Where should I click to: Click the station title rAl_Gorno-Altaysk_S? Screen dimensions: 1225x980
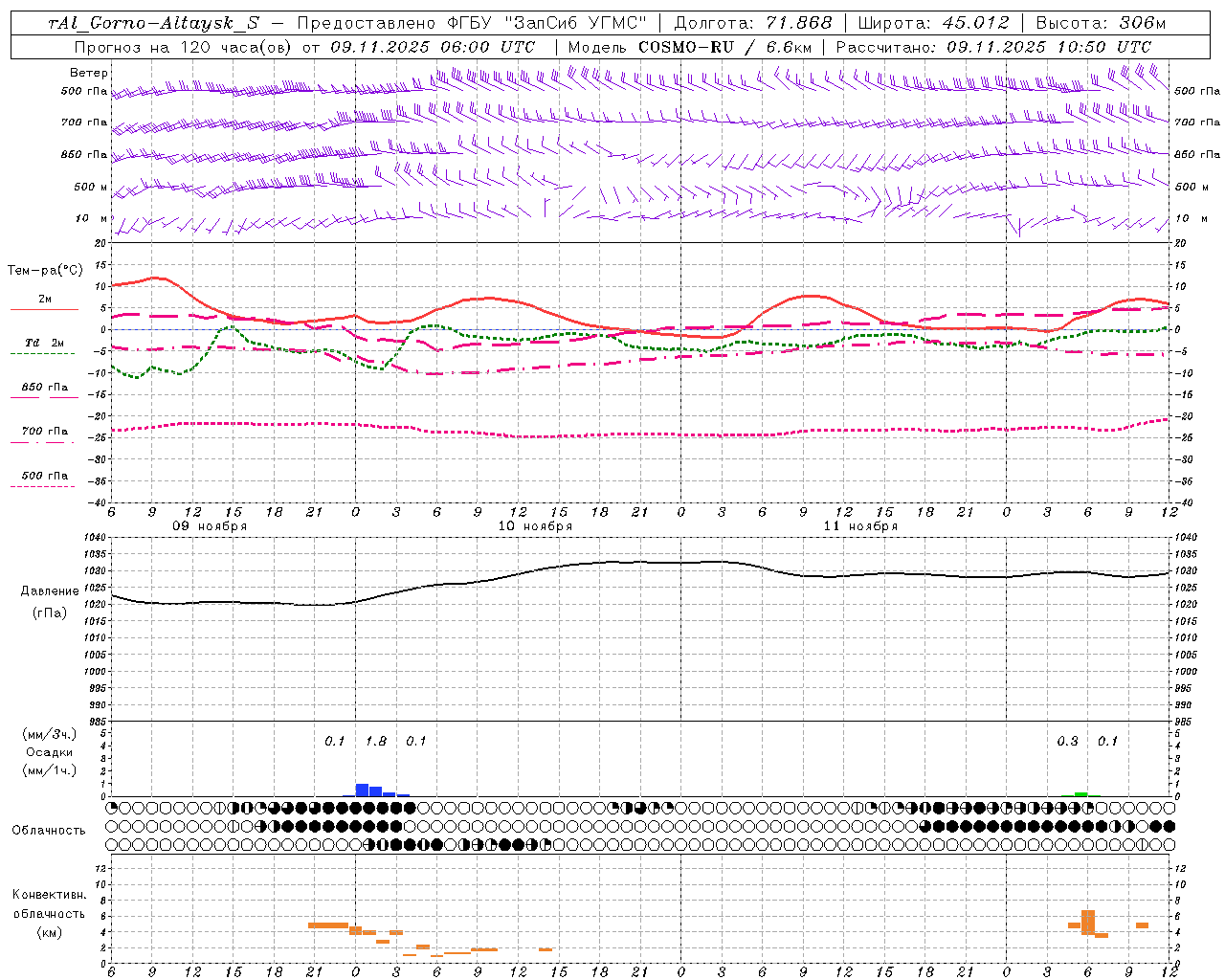coord(154,23)
